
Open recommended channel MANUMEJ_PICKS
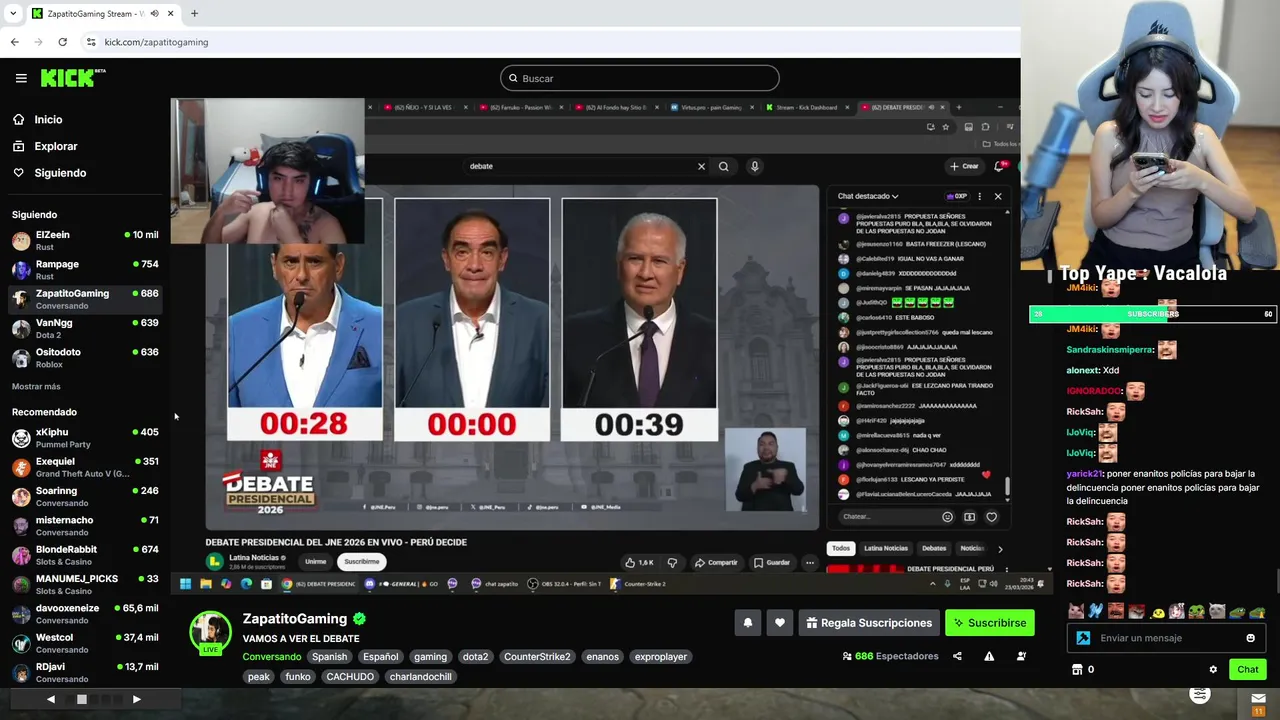85,584
